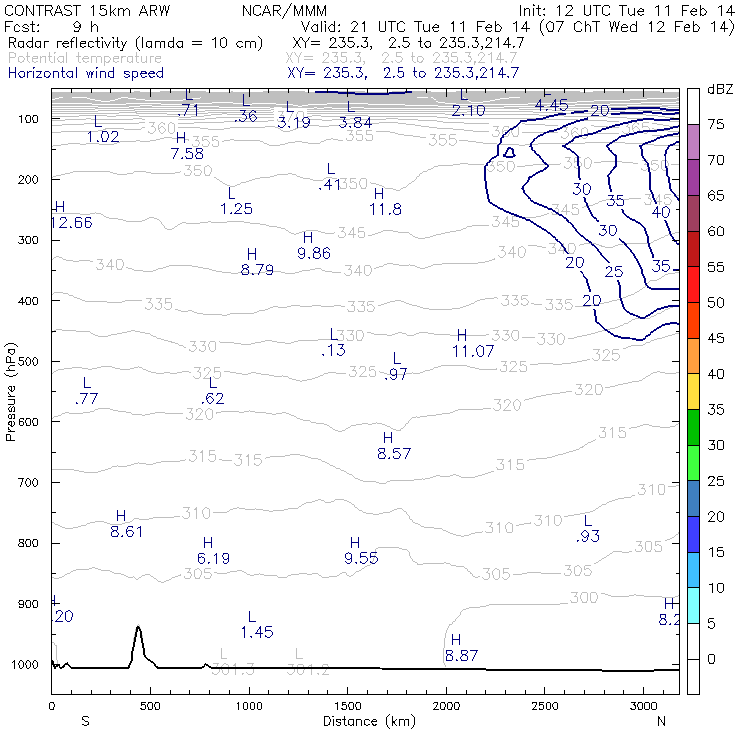Click the 5-10 dBZ cyan swatch

pyautogui.click(x=693, y=605)
